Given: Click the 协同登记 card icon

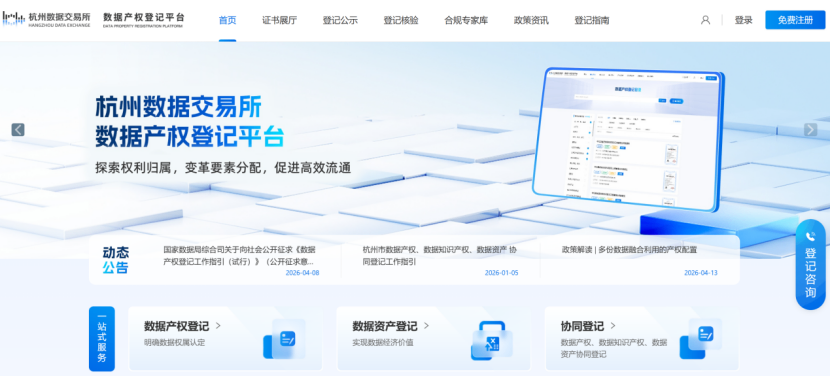Looking at the screenshot, I should point(701,339).
